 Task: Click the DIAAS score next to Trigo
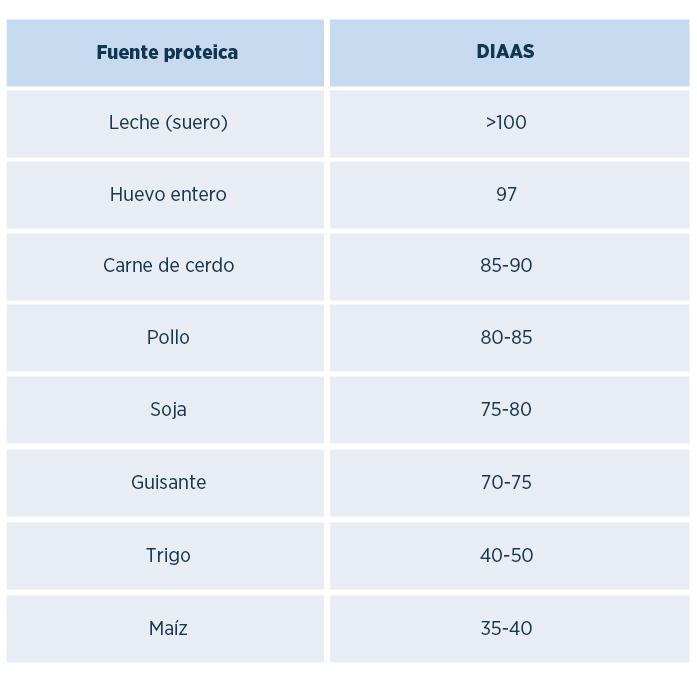coord(506,556)
